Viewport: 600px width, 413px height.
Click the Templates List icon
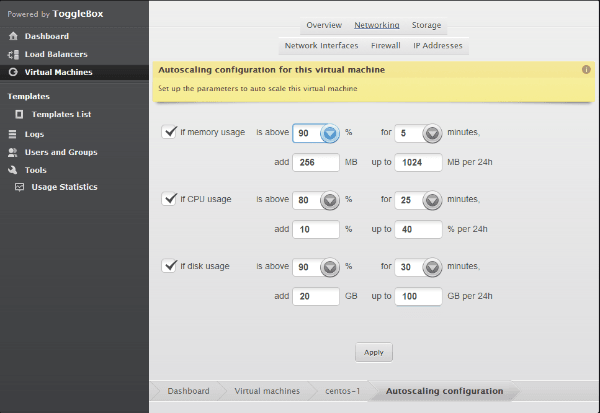click(x=19, y=114)
